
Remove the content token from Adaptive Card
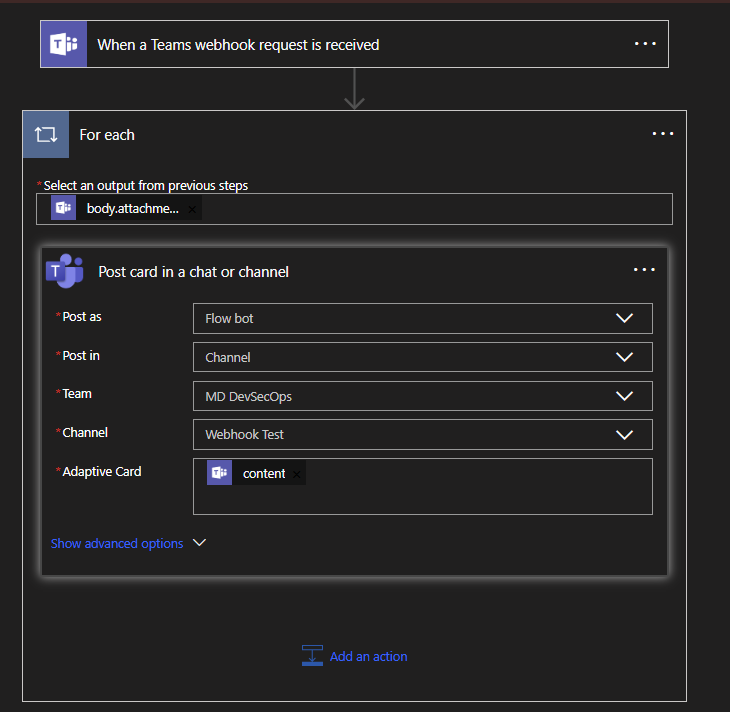[x=297, y=474]
